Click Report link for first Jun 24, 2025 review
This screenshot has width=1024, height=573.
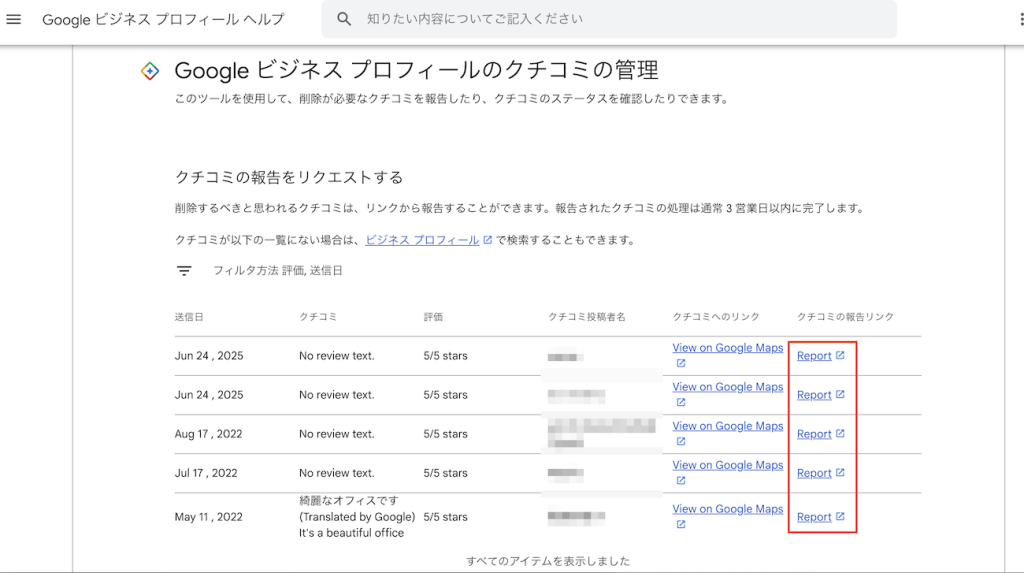pyautogui.click(x=814, y=356)
